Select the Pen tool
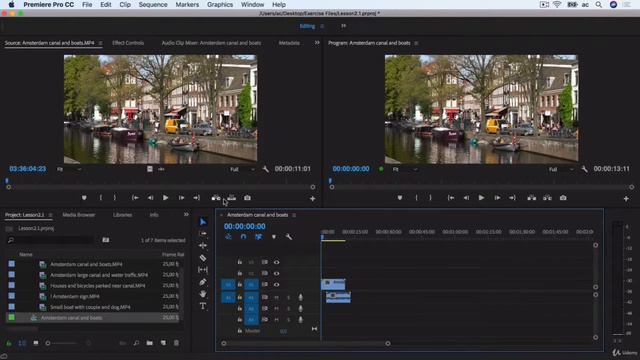Image resolution: width=640 pixels, height=360 pixels. click(x=203, y=282)
